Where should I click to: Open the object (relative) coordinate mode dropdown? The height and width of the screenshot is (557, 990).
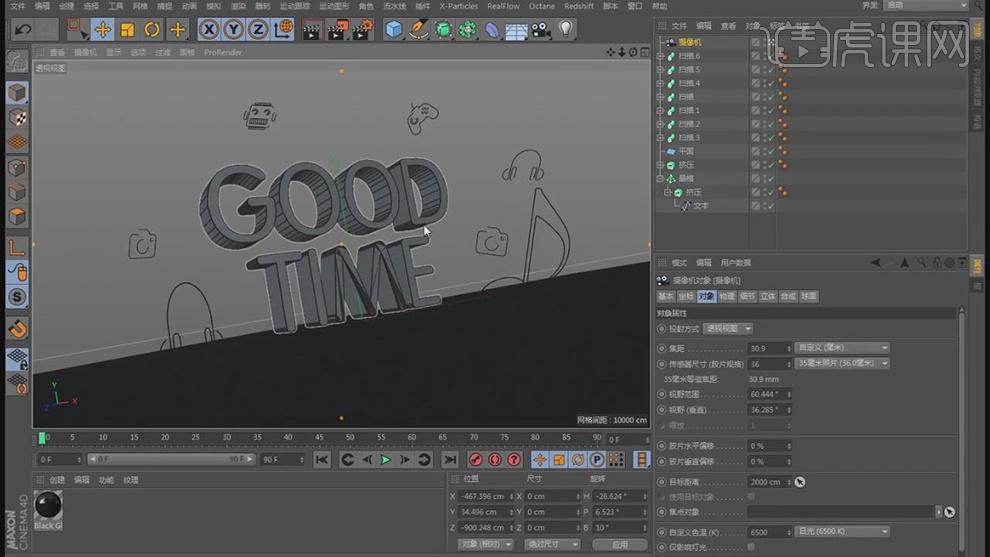pyautogui.click(x=485, y=544)
